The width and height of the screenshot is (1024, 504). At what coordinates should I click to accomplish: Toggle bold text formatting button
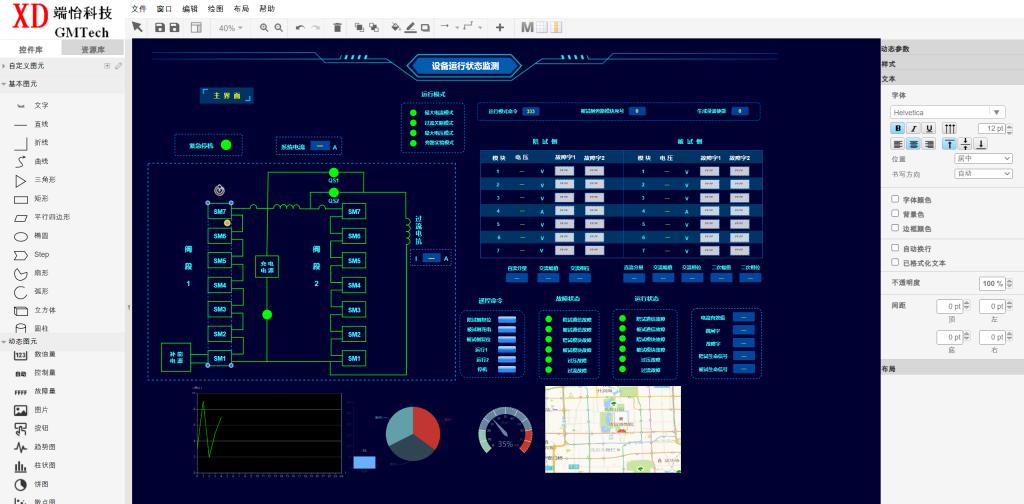[x=897, y=128]
